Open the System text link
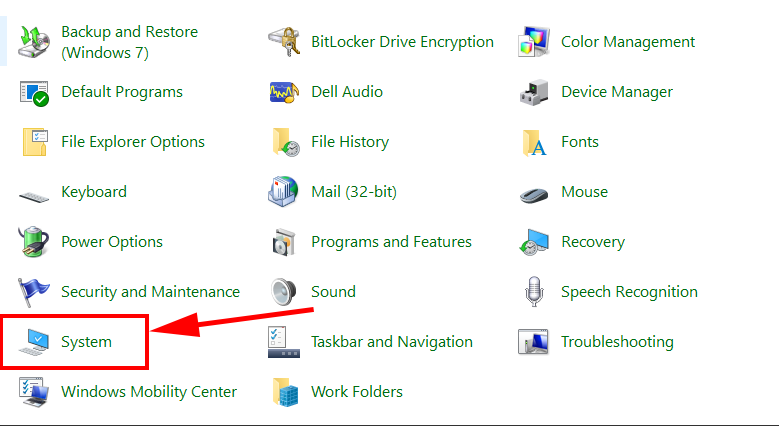Image resolution: width=779 pixels, height=426 pixels. (x=86, y=342)
